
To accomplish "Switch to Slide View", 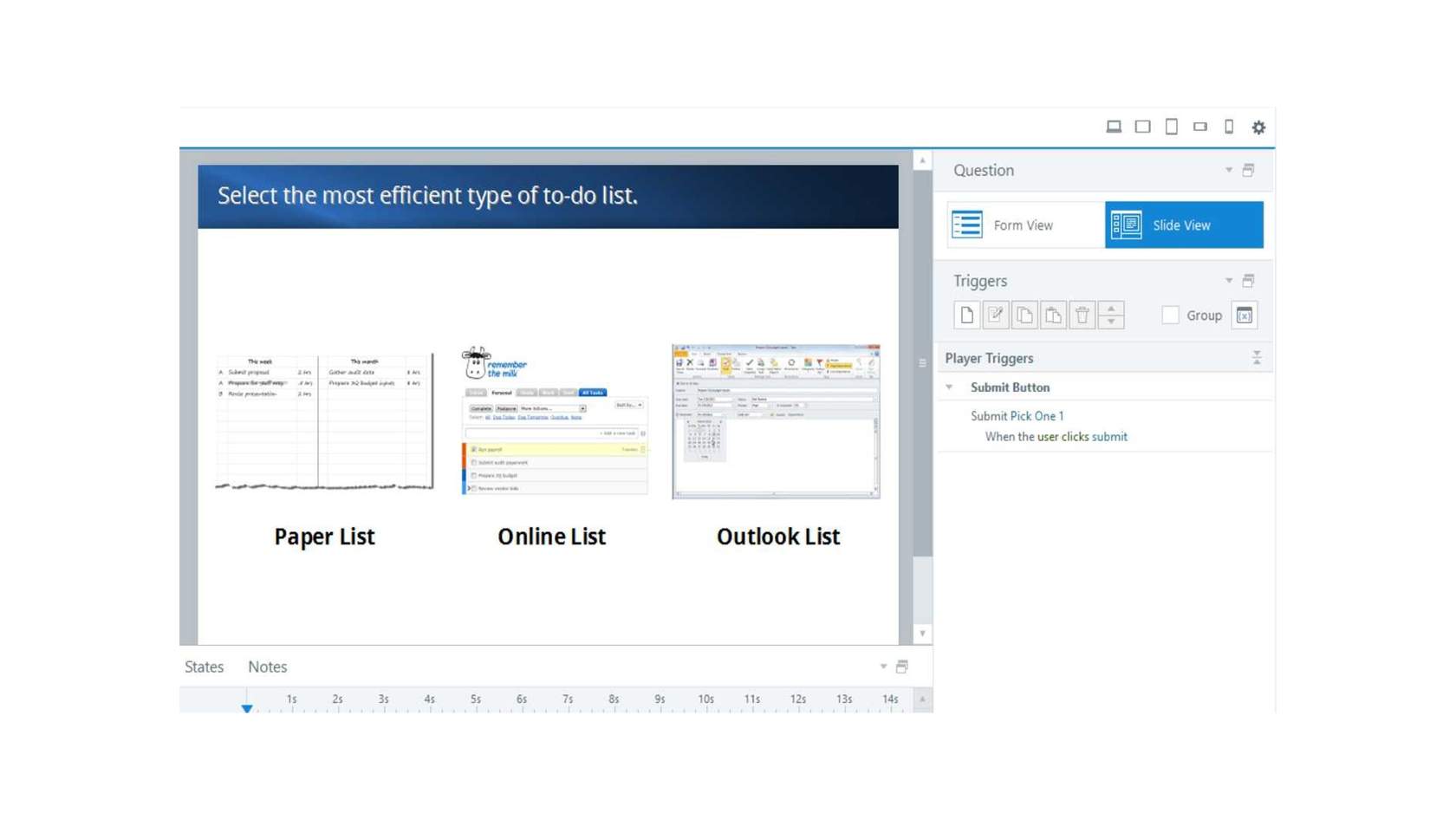I will coord(1184,225).
